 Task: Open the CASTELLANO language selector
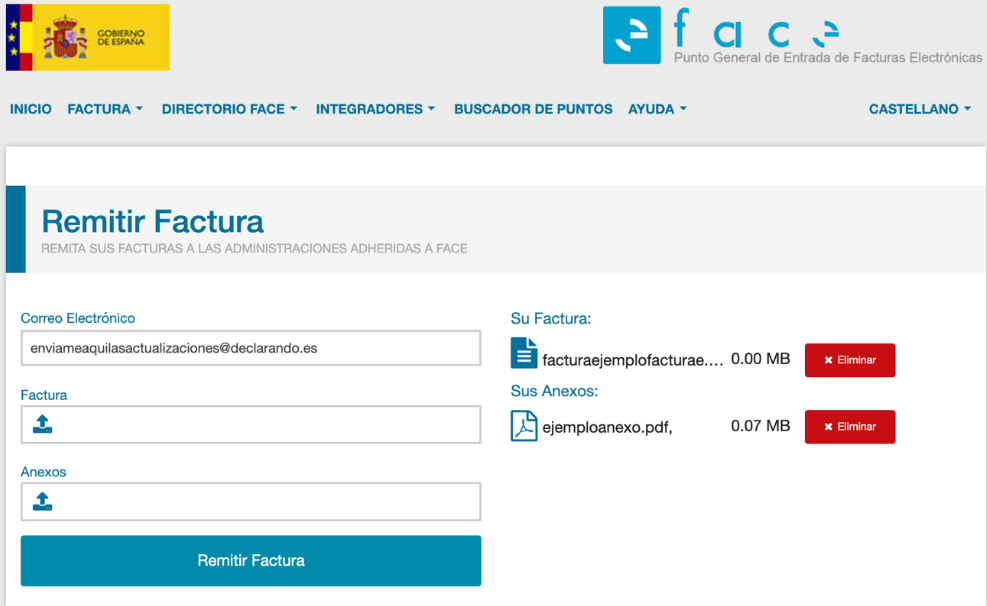[920, 109]
